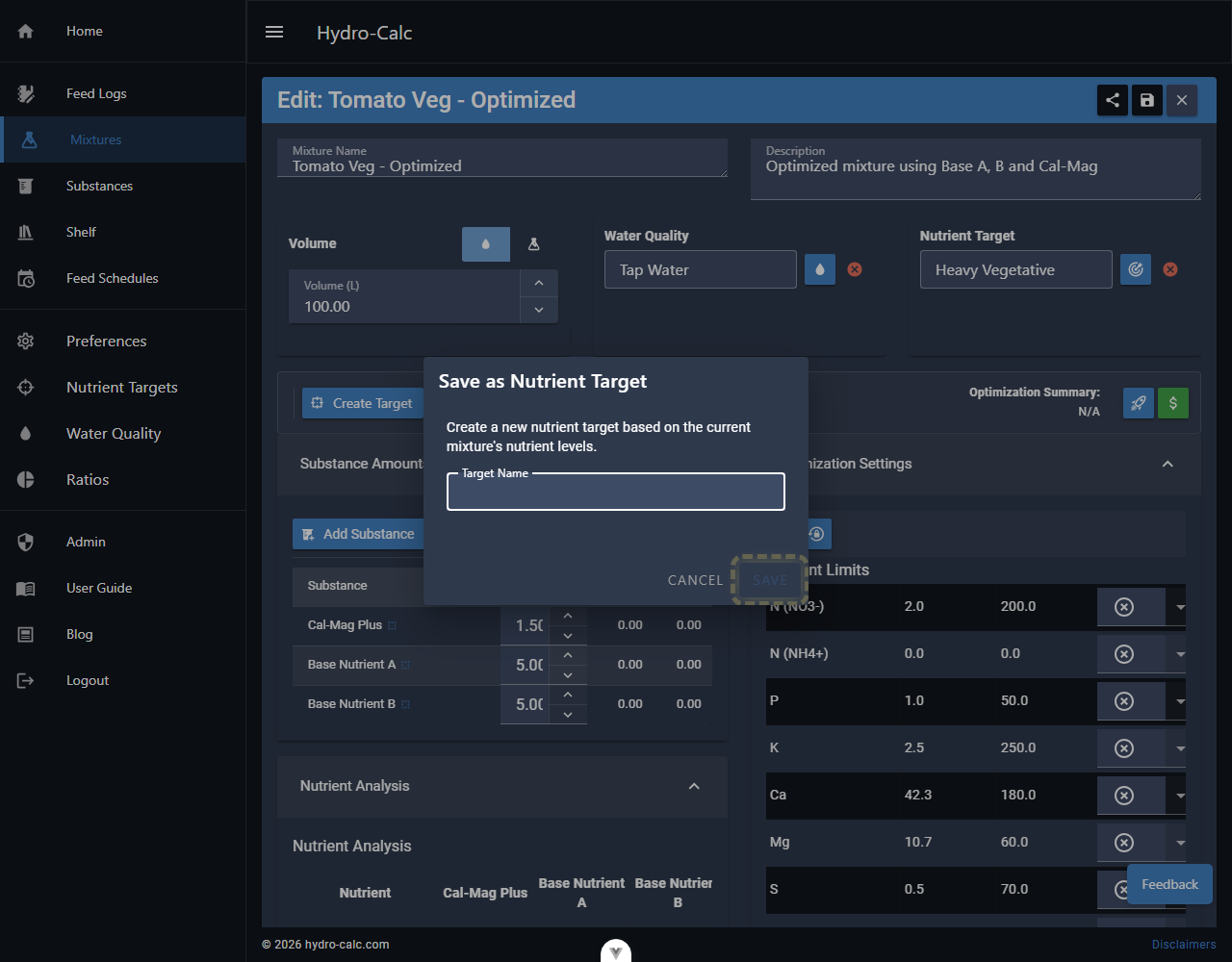Collapse the Nutrient Analysis section
The image size is (1232, 962).
click(694, 786)
